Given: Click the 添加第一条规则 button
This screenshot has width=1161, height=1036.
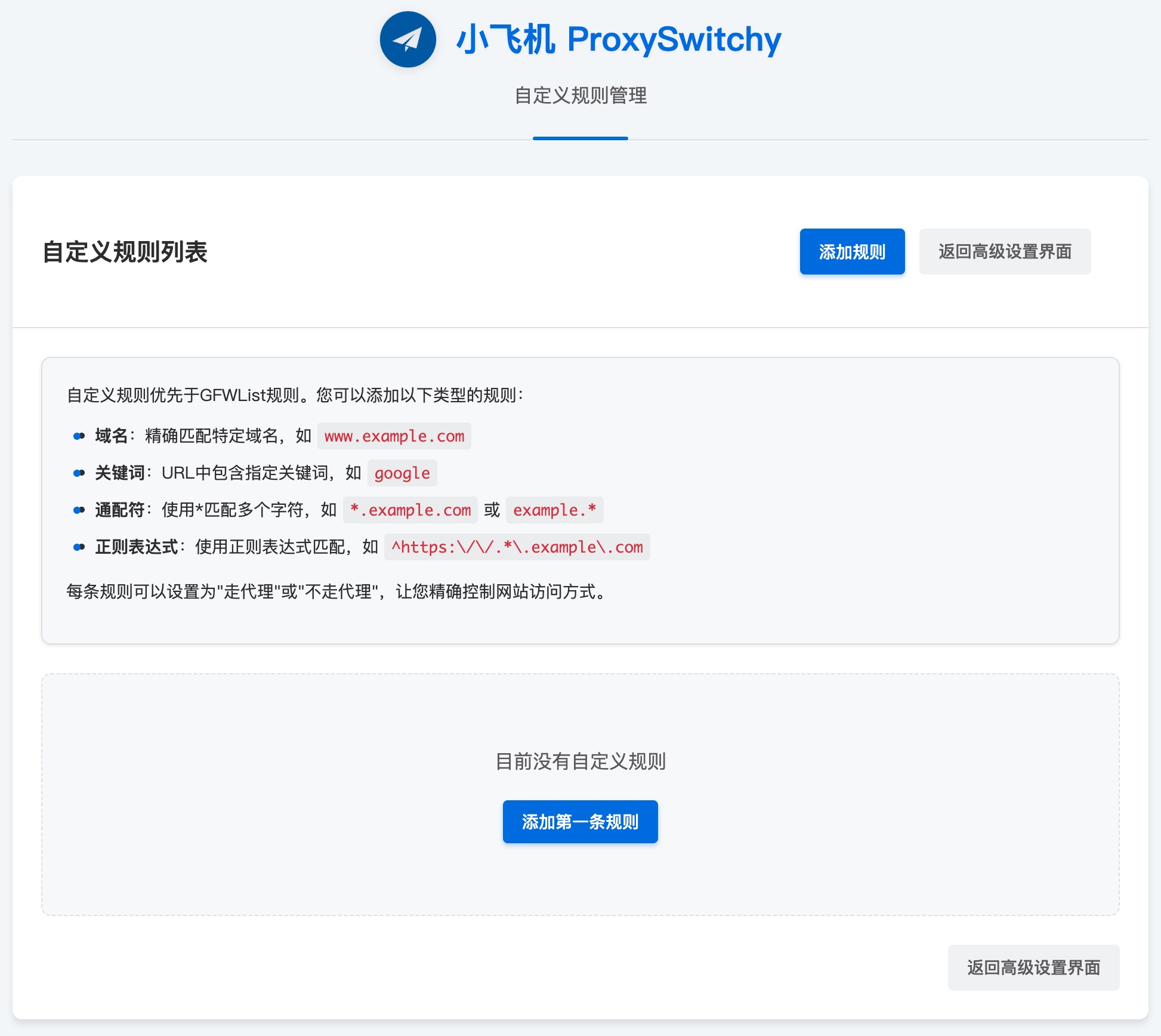Looking at the screenshot, I should point(580,822).
